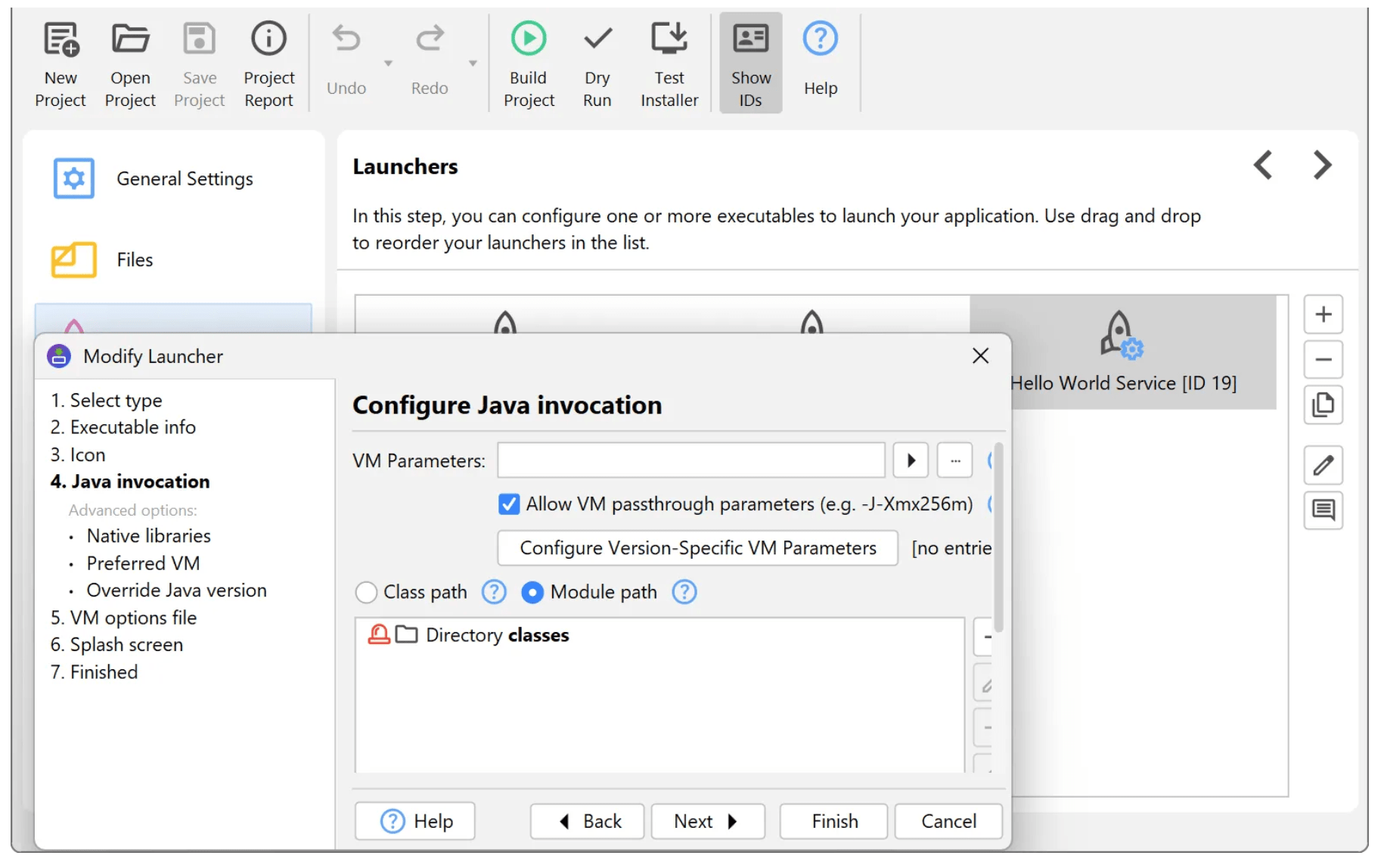Go to step 2 Executable info

pyautogui.click(x=123, y=427)
